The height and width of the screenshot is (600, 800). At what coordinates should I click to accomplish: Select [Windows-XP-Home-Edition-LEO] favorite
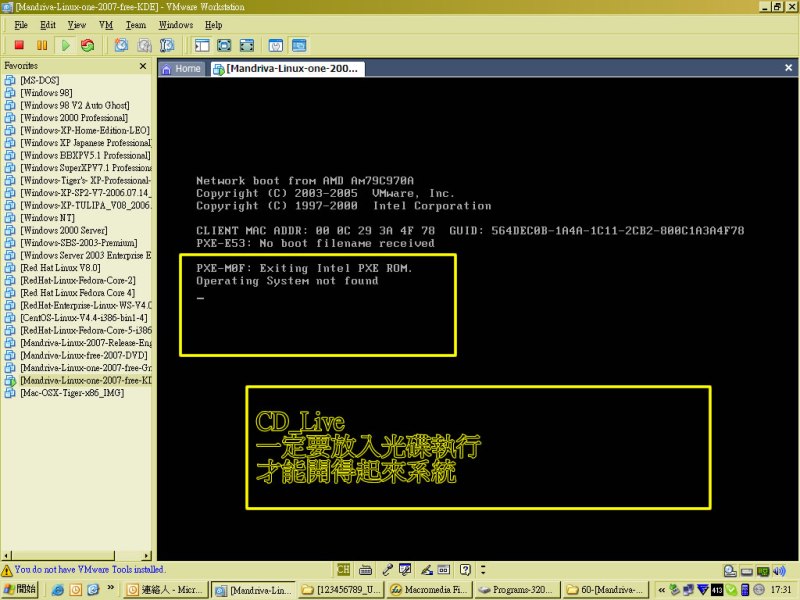point(78,130)
